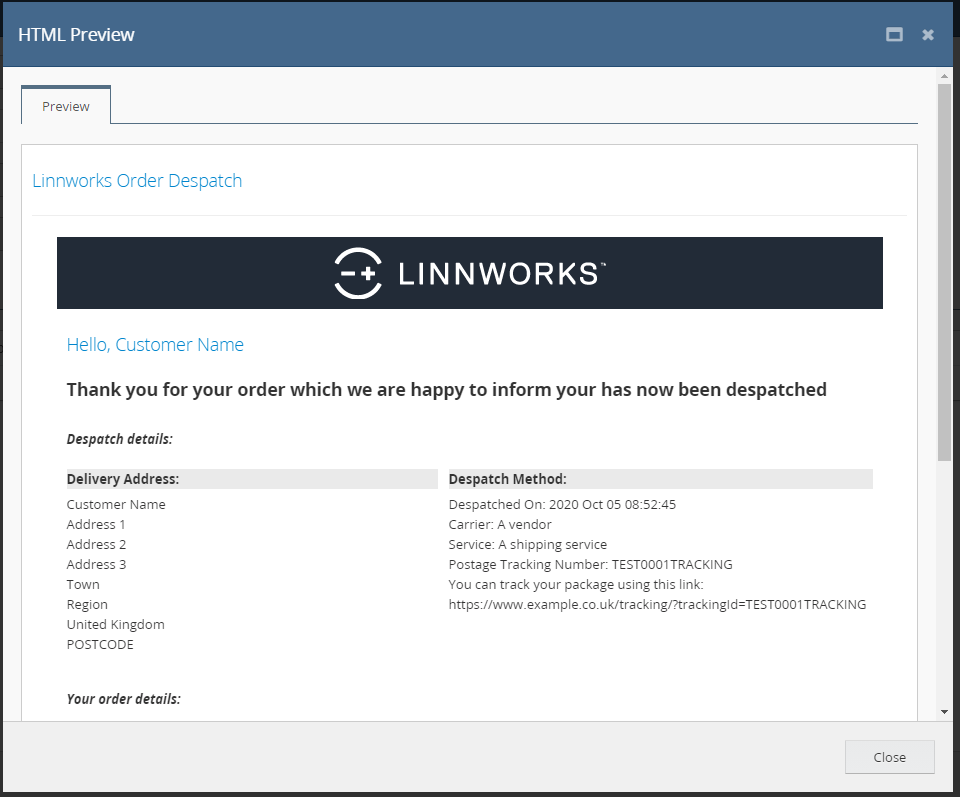Click the tracking URL with TEST0001TRACKING

657,604
